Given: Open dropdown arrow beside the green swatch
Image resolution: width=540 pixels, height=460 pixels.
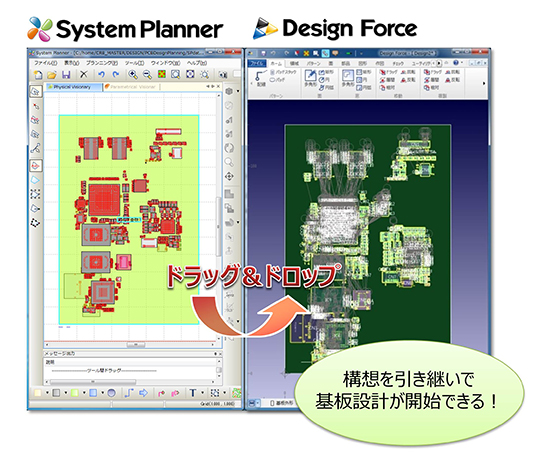Looking at the screenshot, I should pyautogui.click(x=84, y=393).
